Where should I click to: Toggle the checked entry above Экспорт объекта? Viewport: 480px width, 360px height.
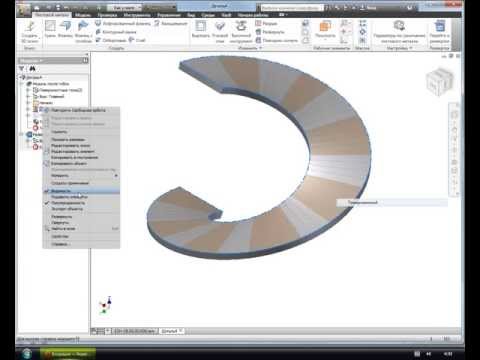pyautogui.click(x=81, y=203)
